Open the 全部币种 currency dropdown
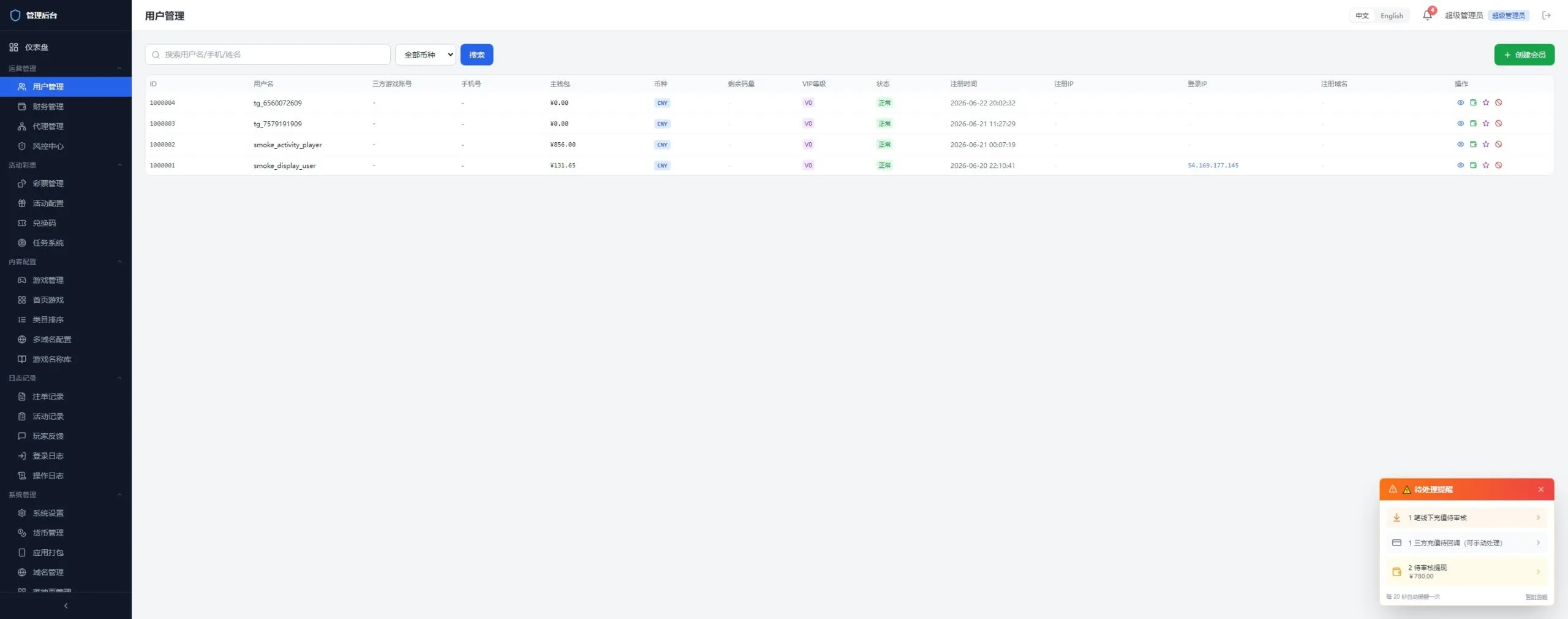Screen dimensions: 1568x619 coord(425,55)
